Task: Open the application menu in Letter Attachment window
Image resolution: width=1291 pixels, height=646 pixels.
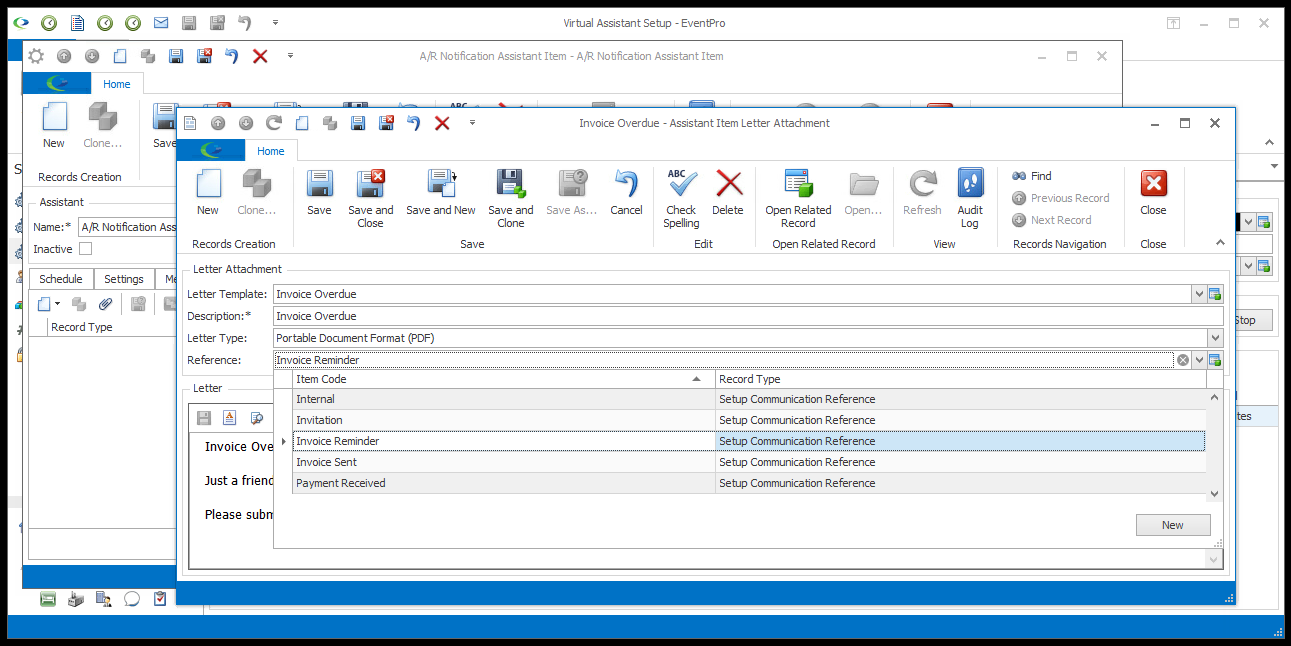Action: [x=211, y=151]
